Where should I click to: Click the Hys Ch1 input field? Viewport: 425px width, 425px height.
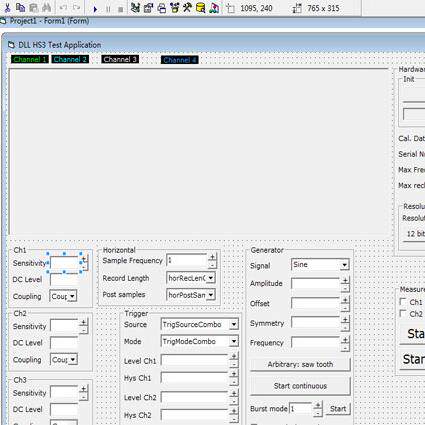(195, 378)
